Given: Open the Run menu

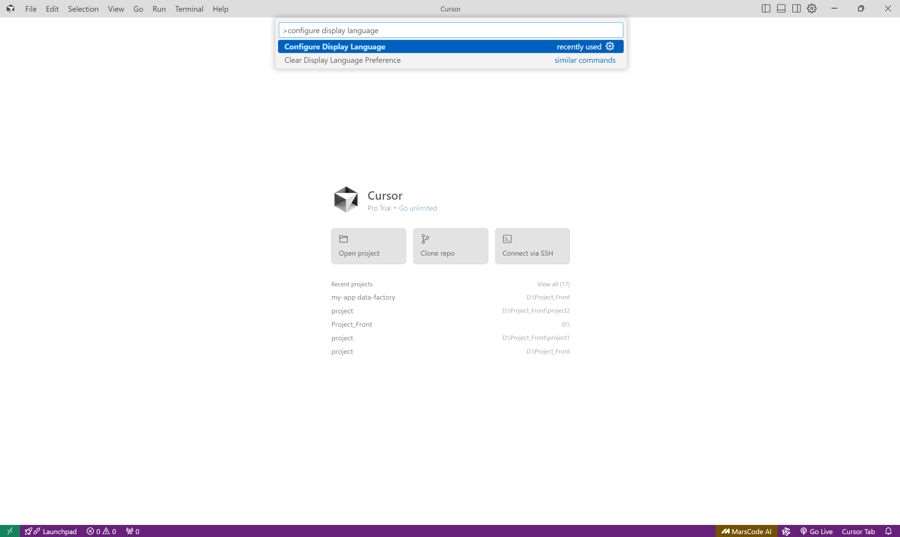Looking at the screenshot, I should pos(159,9).
